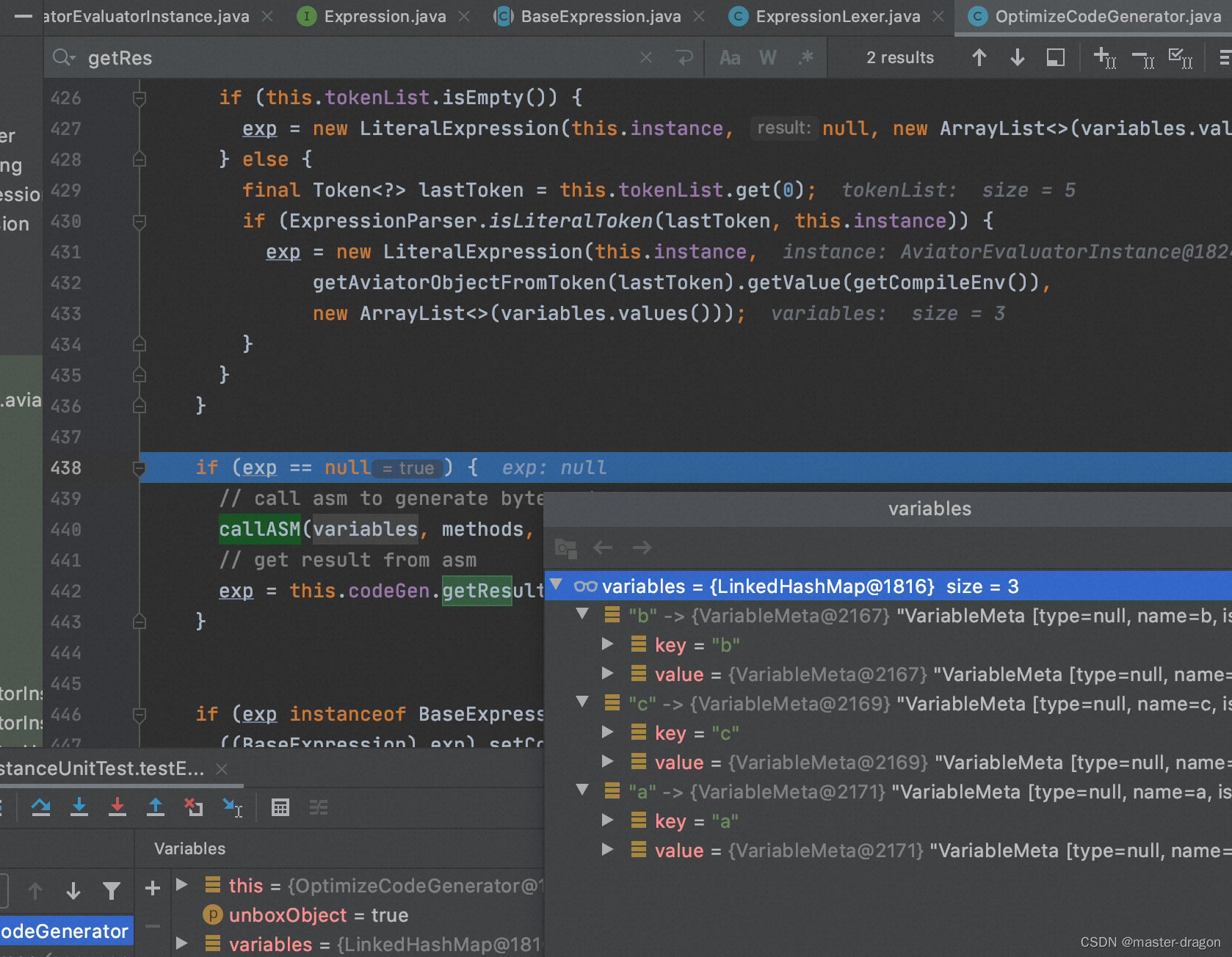Select all search occurrences

[1181, 57]
